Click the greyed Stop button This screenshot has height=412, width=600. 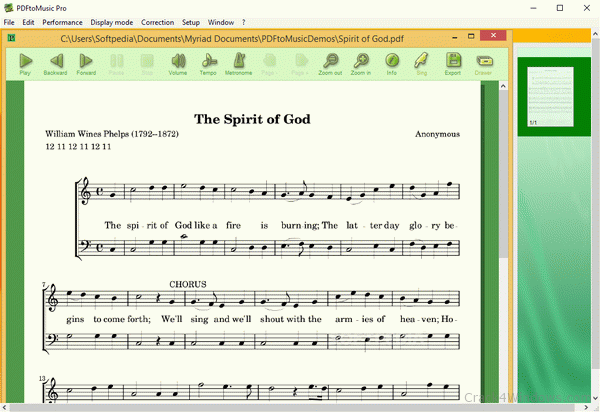click(x=147, y=63)
